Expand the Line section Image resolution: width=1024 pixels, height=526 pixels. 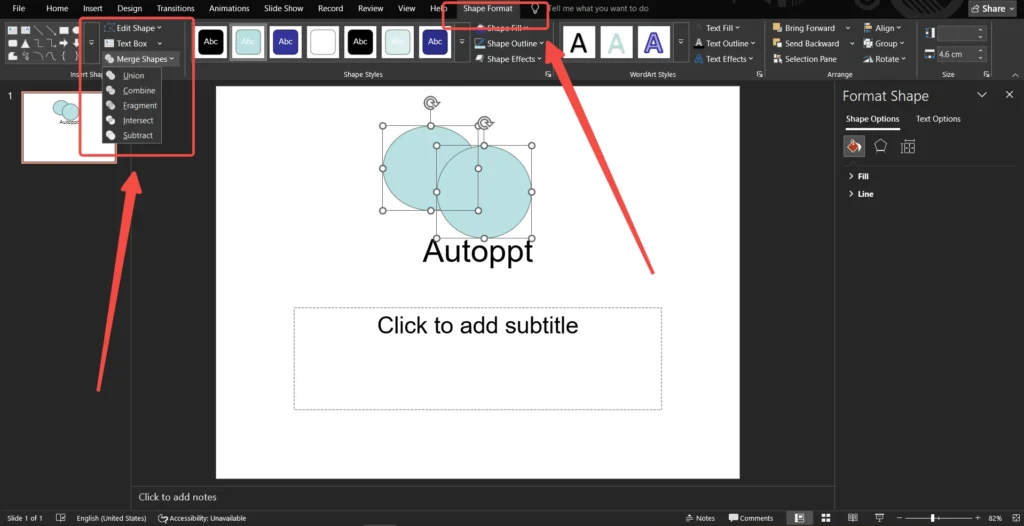pyautogui.click(x=860, y=194)
